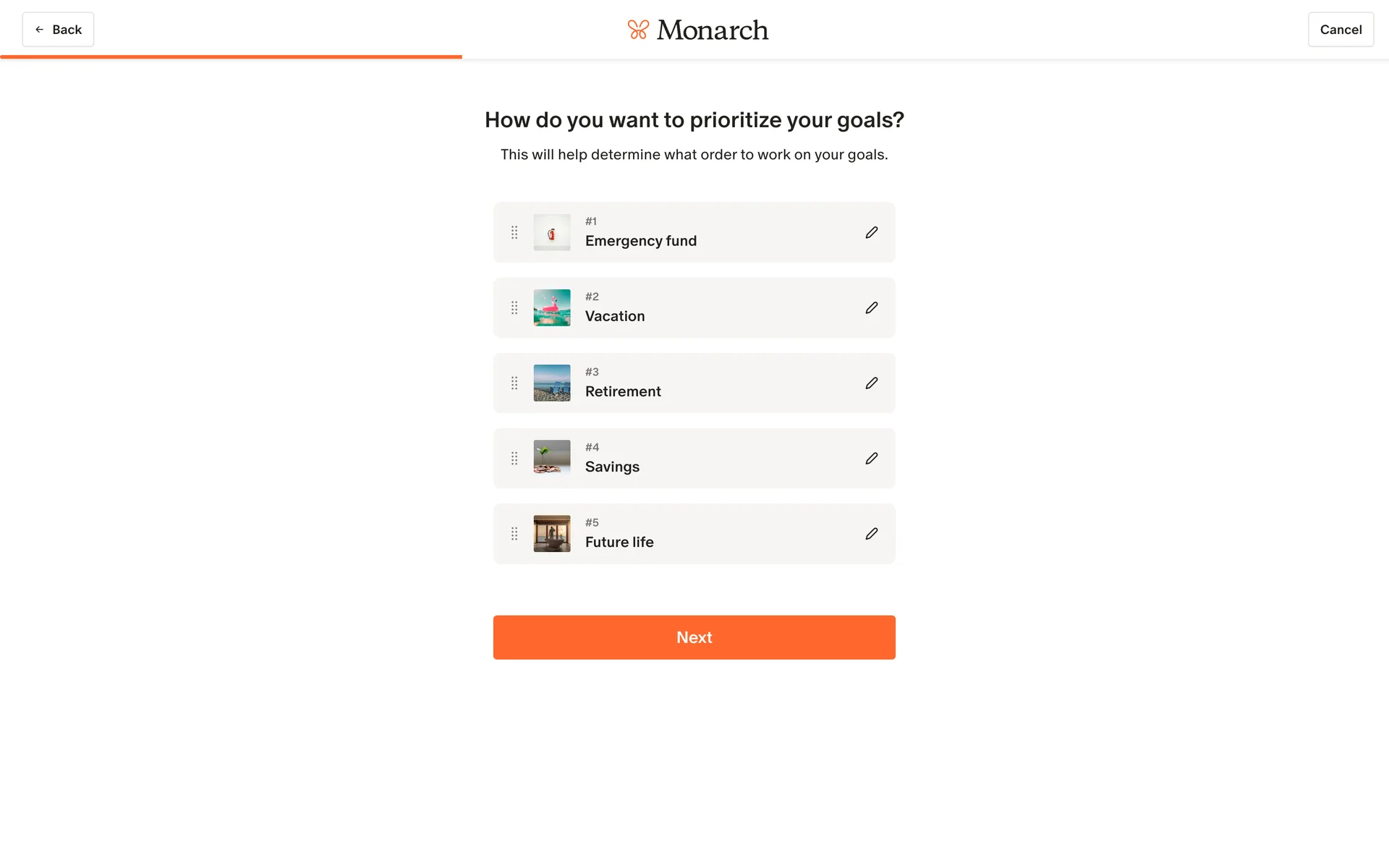Click the Future life drag handle
This screenshot has width=1389, height=868.
tap(514, 533)
